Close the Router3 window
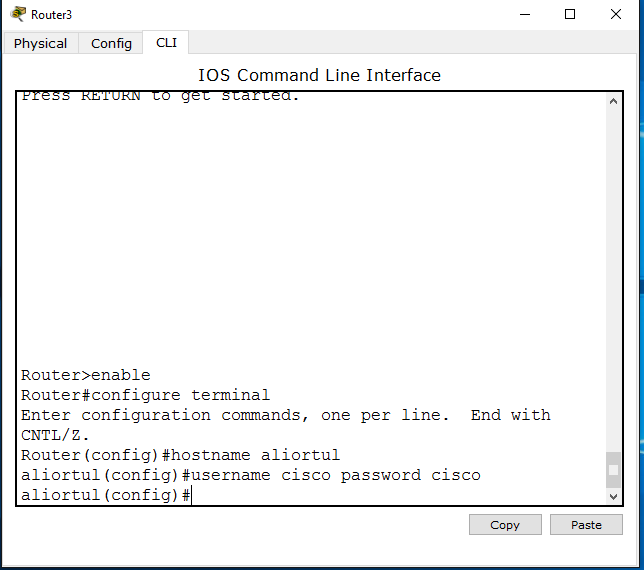The width and height of the screenshot is (644, 570). pos(616,14)
